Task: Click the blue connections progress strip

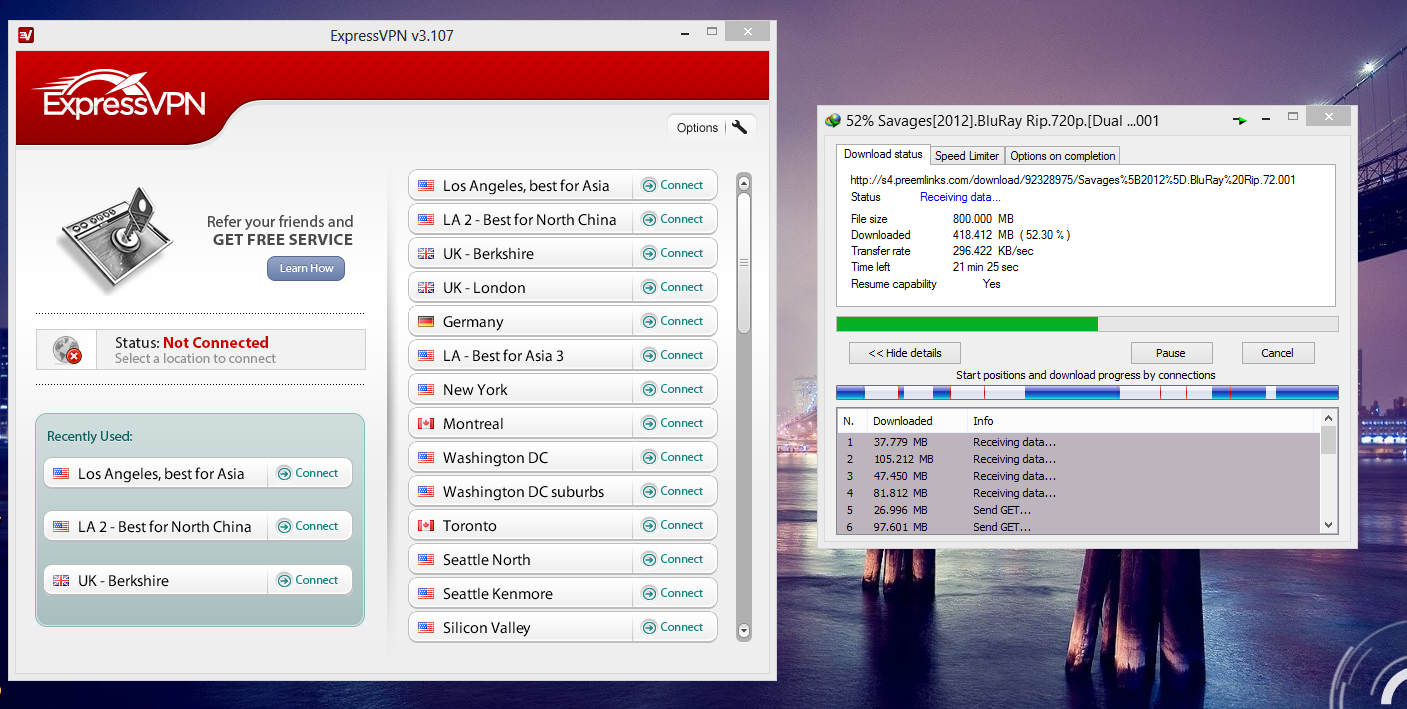Action: (x=1087, y=393)
